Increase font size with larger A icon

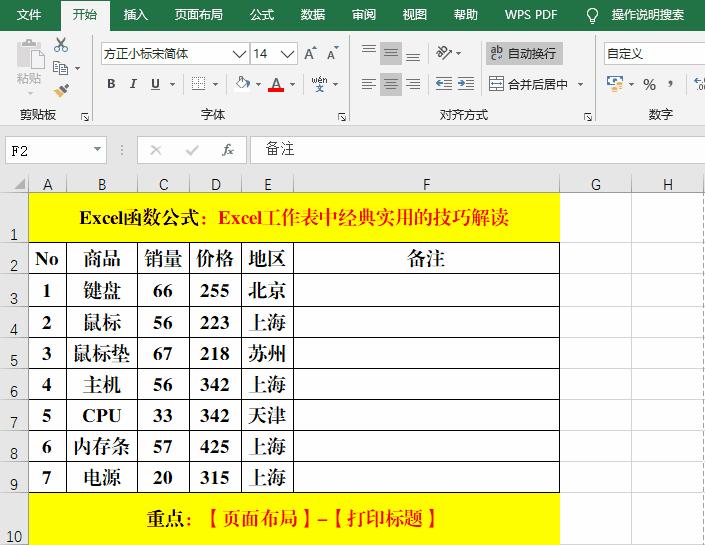point(310,54)
